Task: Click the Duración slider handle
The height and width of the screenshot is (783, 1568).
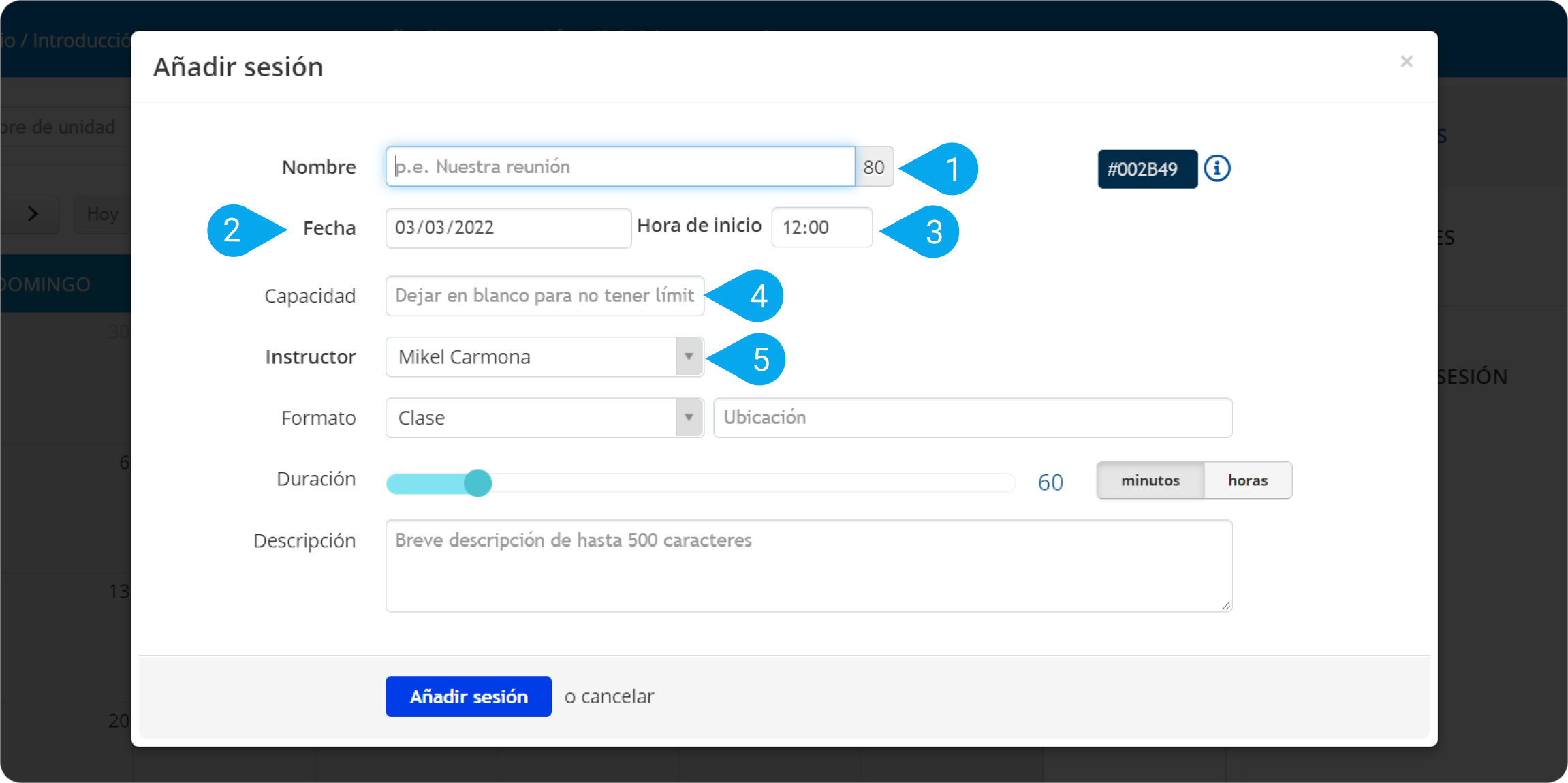Action: [x=477, y=483]
